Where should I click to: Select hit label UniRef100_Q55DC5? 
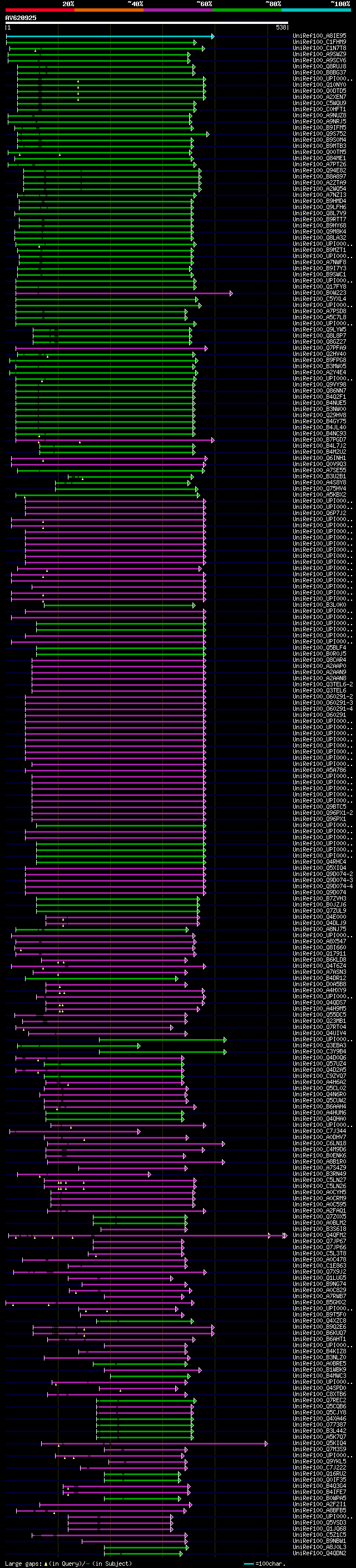point(319,1015)
